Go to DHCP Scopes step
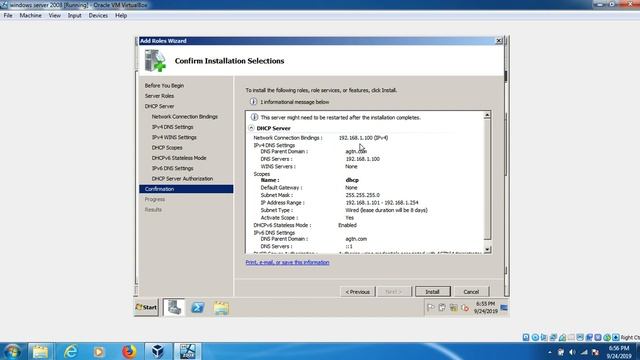 click(x=167, y=148)
